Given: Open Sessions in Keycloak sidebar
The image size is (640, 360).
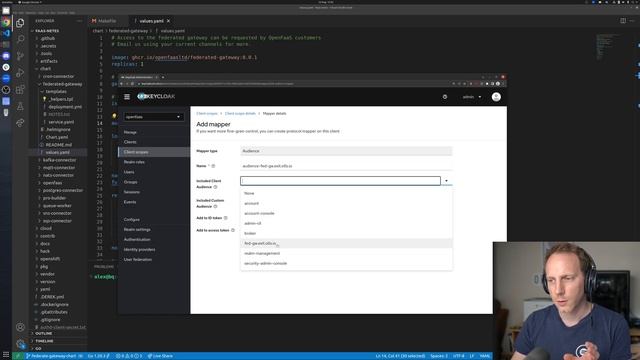Looking at the screenshot, I should coord(131,192).
